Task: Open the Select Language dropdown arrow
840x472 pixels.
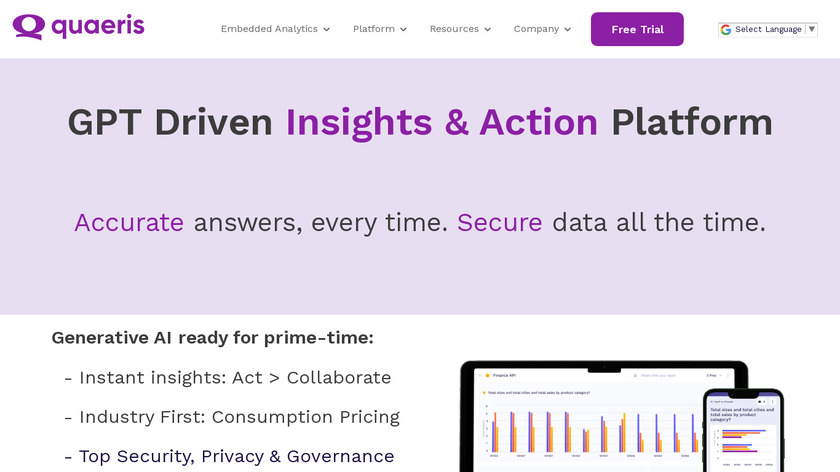Action: (811, 30)
